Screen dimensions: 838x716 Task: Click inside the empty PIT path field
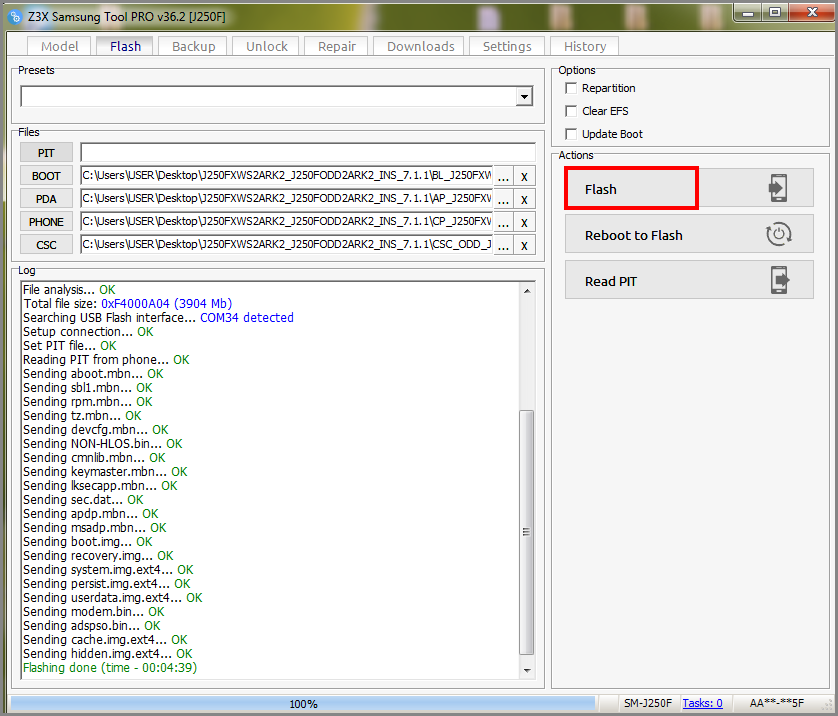pos(308,152)
